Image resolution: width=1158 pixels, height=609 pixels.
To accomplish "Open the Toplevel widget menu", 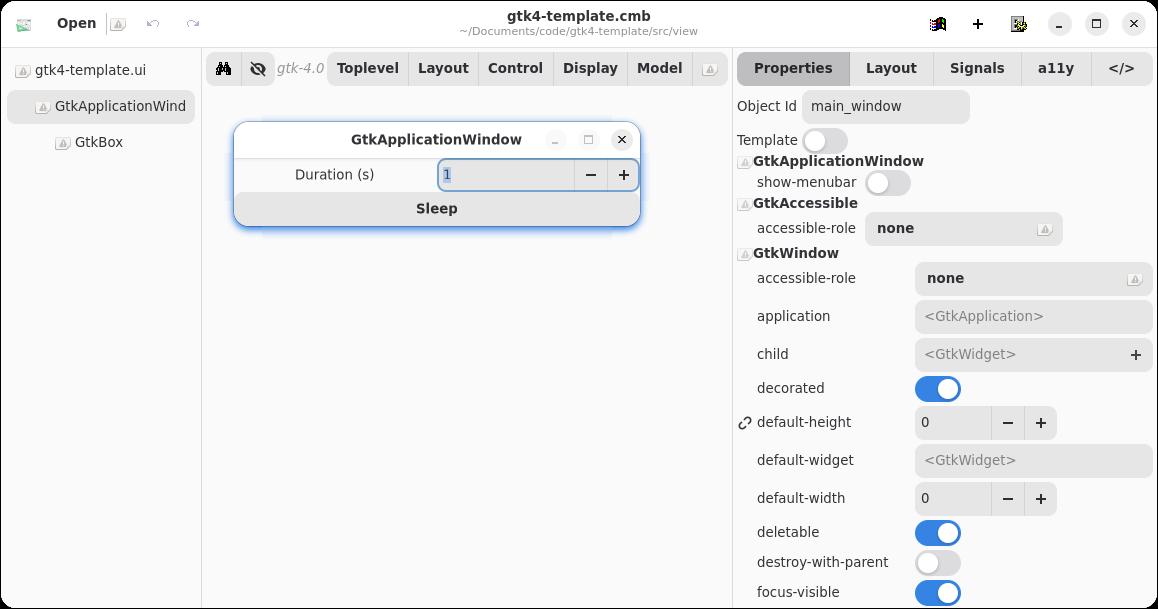I will coord(367,68).
